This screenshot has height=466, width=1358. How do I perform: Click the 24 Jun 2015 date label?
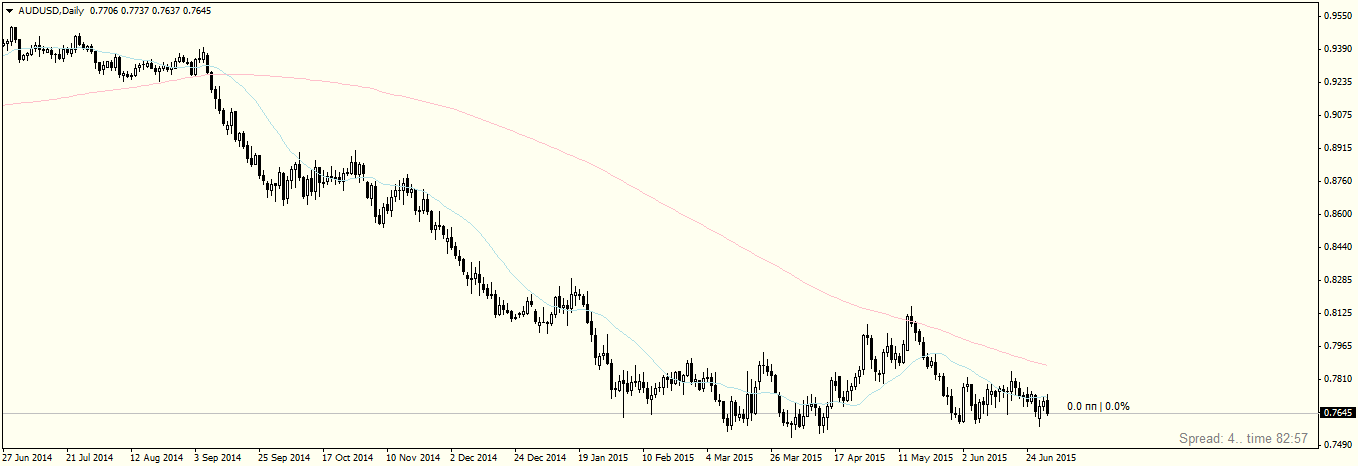(1052, 458)
